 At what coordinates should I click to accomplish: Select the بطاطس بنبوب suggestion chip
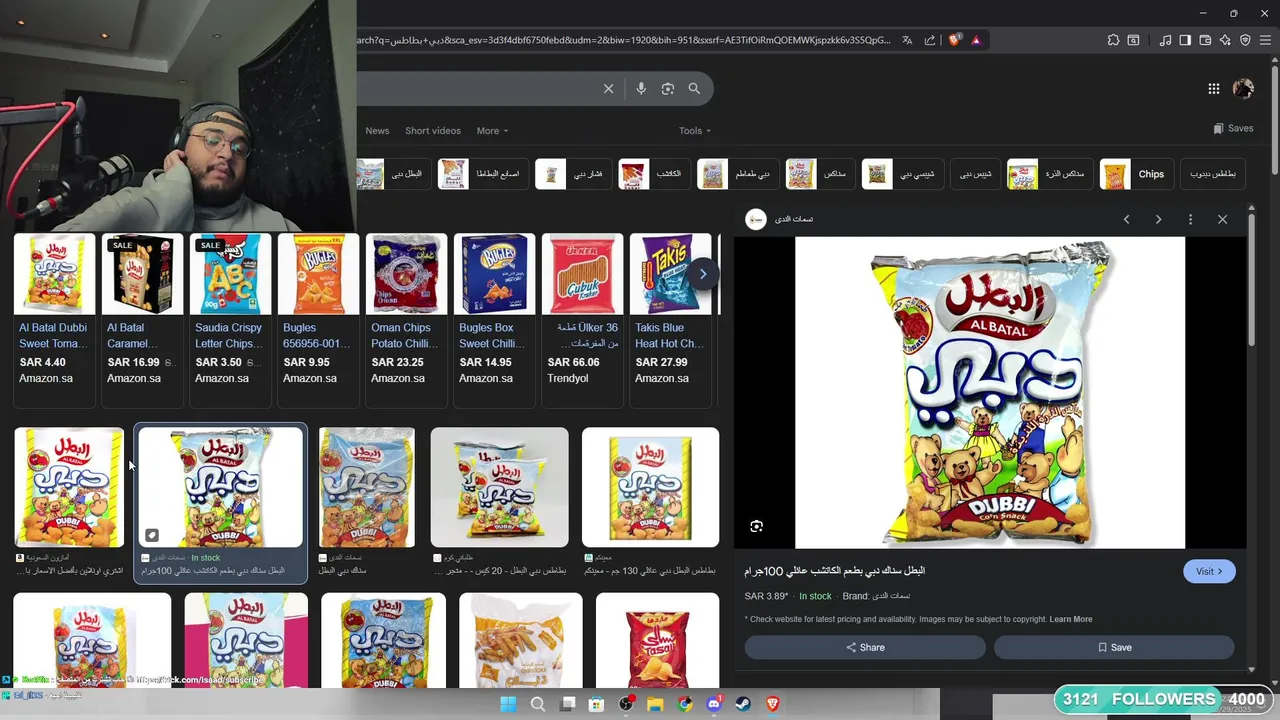tap(1212, 174)
